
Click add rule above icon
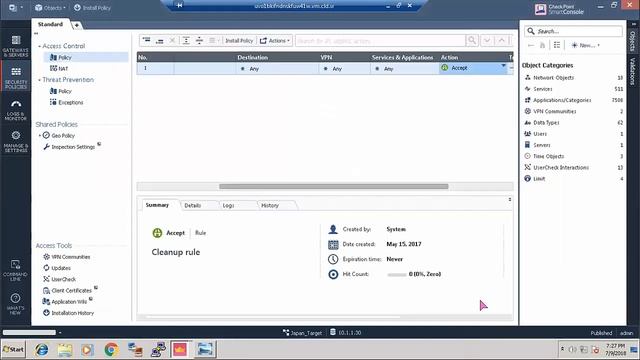(x=147, y=40)
